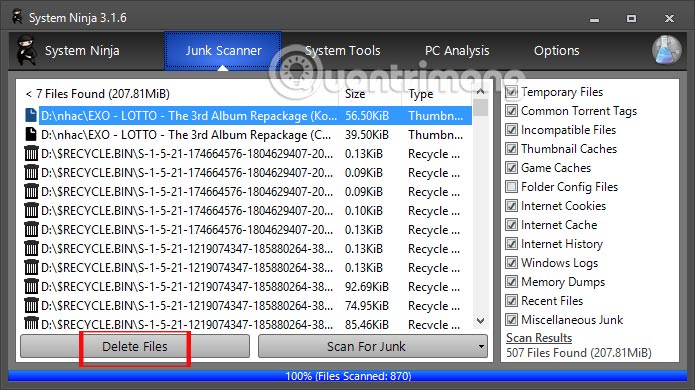695x390 pixels.
Task: Toggle the Windows Logs checkbox
Action: (511, 263)
